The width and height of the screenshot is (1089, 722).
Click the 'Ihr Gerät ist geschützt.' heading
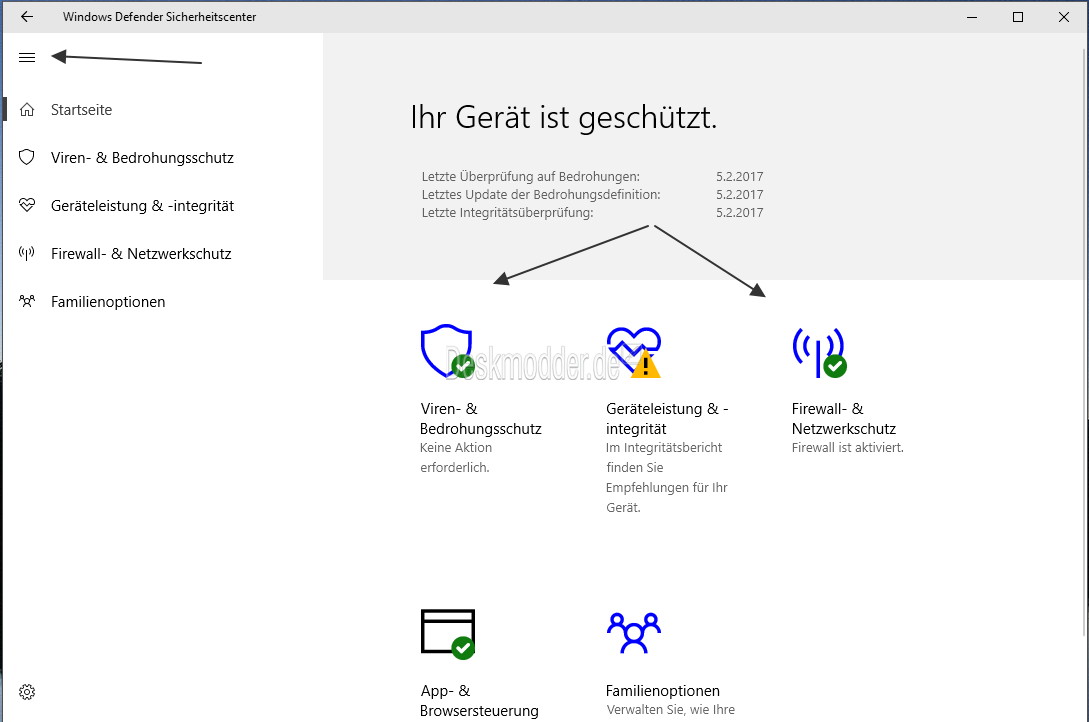(563, 117)
